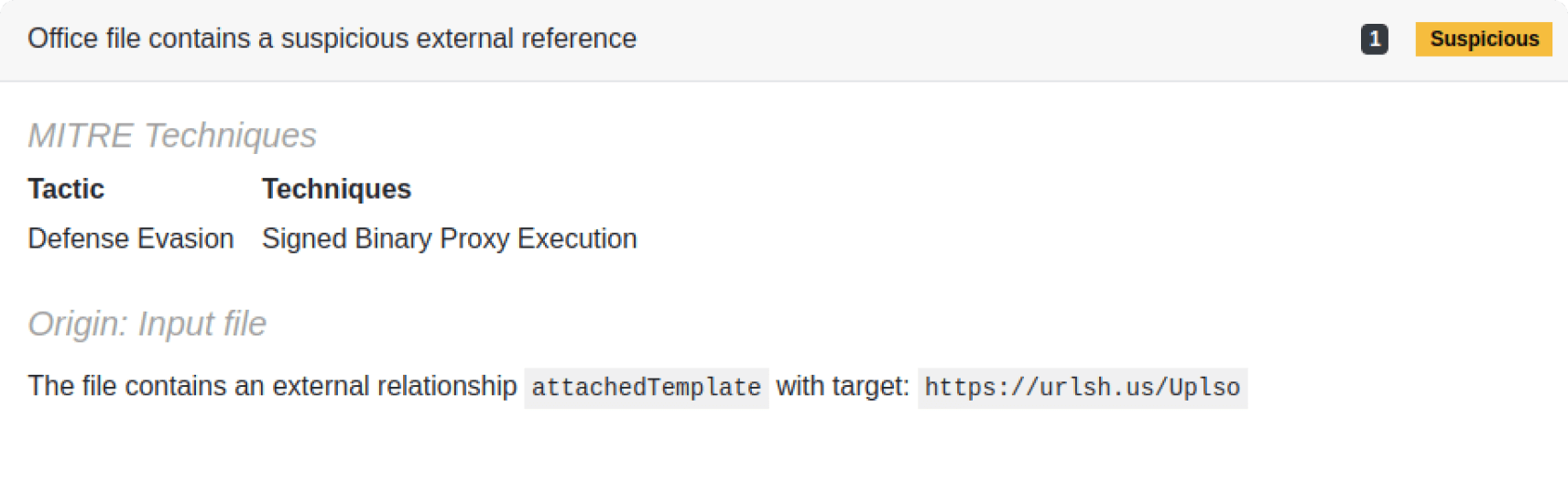Click the count badge showing 1
1568x495 pixels.
tap(1374, 39)
